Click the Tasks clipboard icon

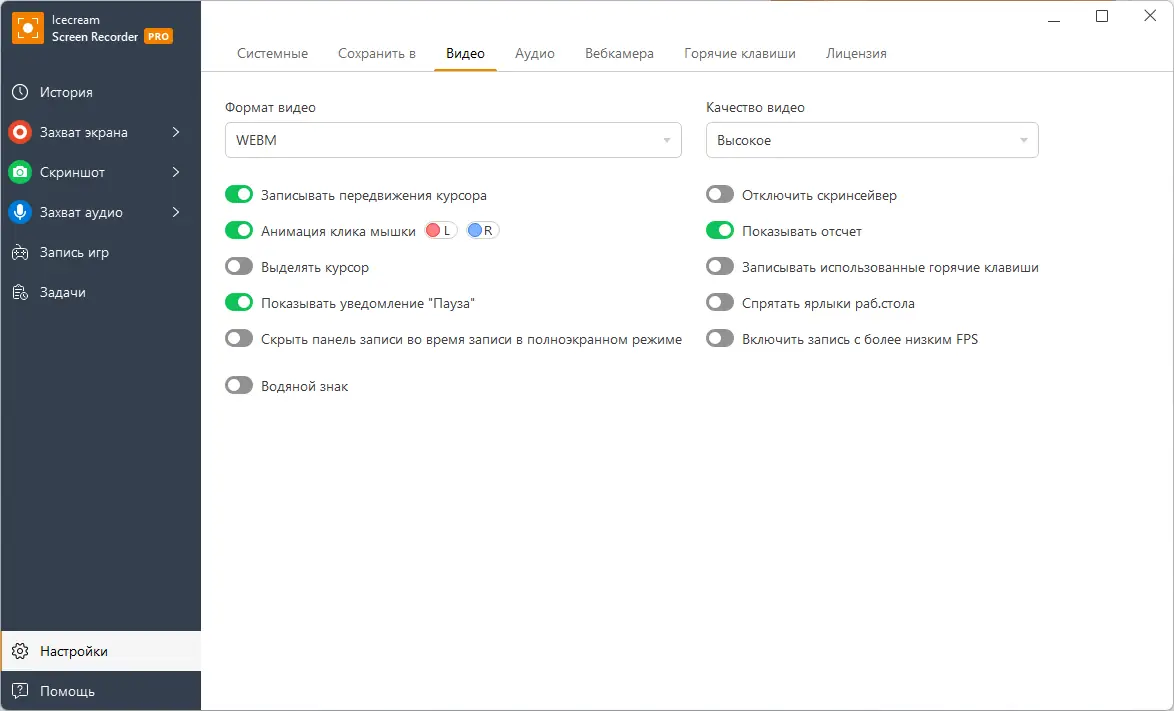pos(20,292)
